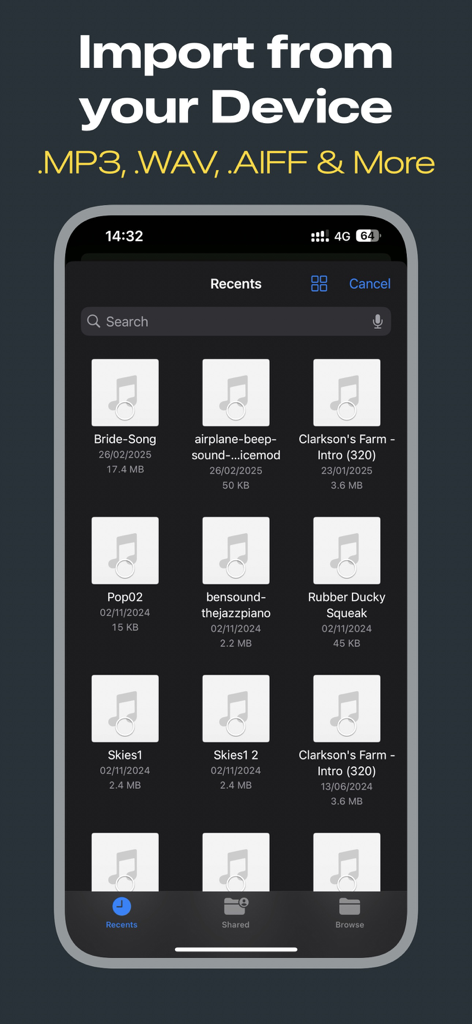Image resolution: width=472 pixels, height=1024 pixels.
Task: Open Clarkson's Farm file dated 23/01/2025
Action: [347, 392]
